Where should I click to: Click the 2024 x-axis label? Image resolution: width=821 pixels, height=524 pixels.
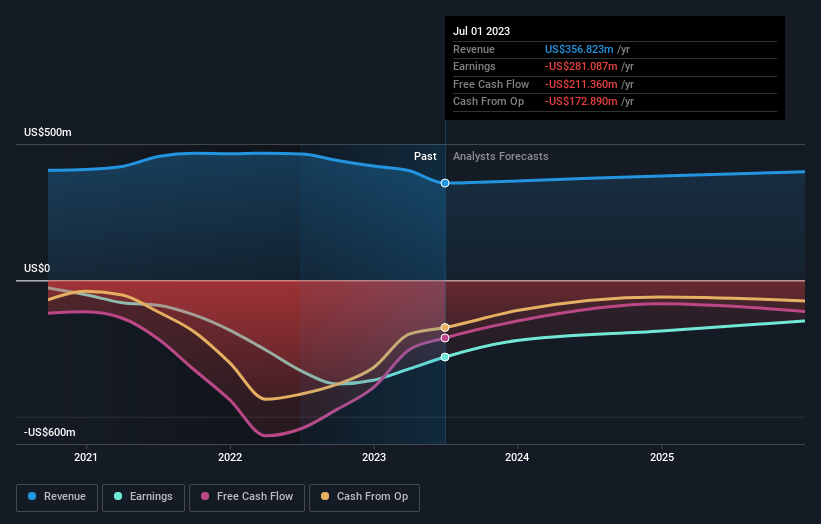click(x=517, y=457)
